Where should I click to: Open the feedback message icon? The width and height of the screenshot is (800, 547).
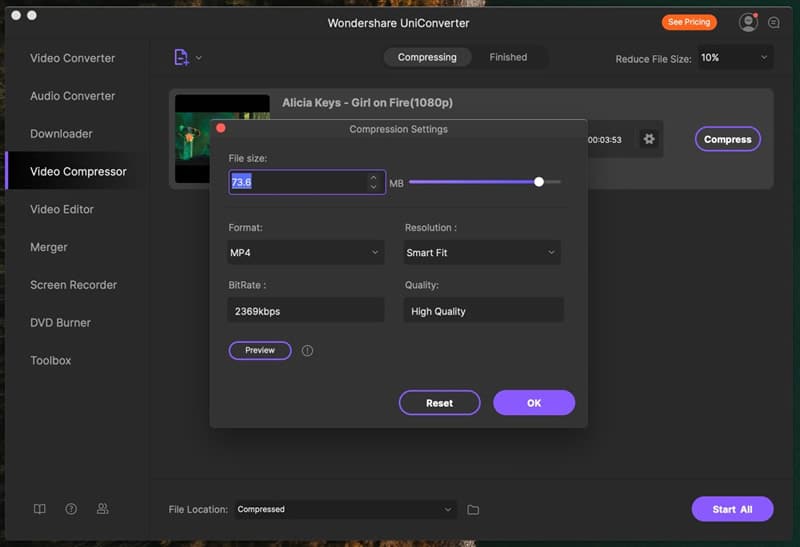[773, 23]
